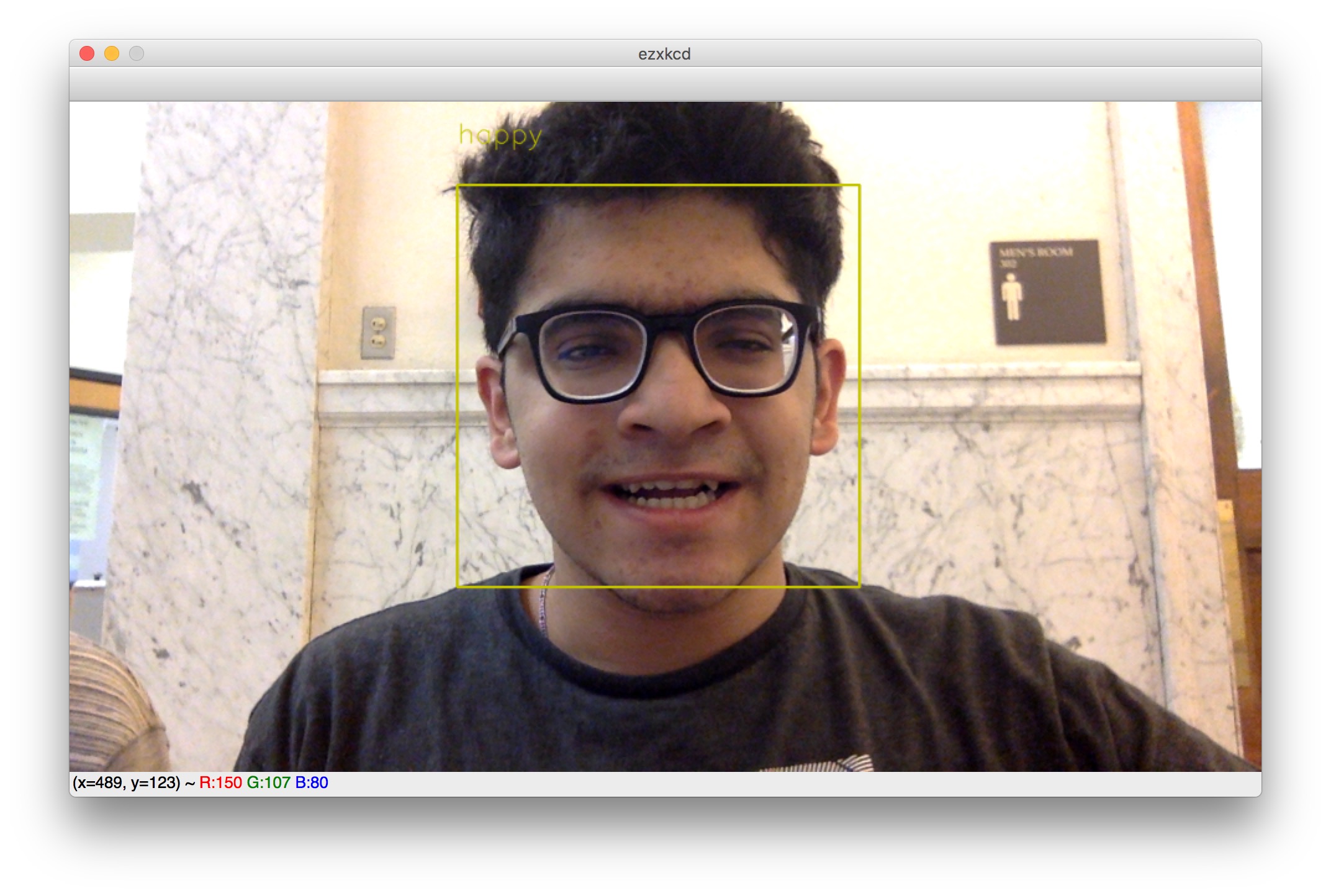This screenshot has height=896, width=1331.
Task: Click the bottom-right corner of yellow box
Action: tap(859, 585)
